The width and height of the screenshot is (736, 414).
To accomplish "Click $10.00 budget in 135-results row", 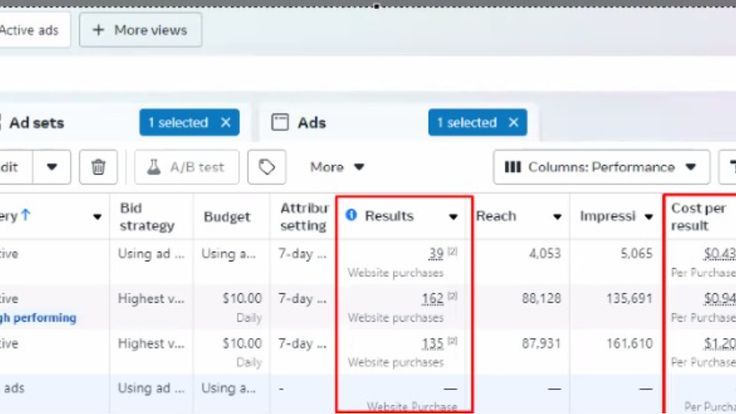I will (x=242, y=344).
